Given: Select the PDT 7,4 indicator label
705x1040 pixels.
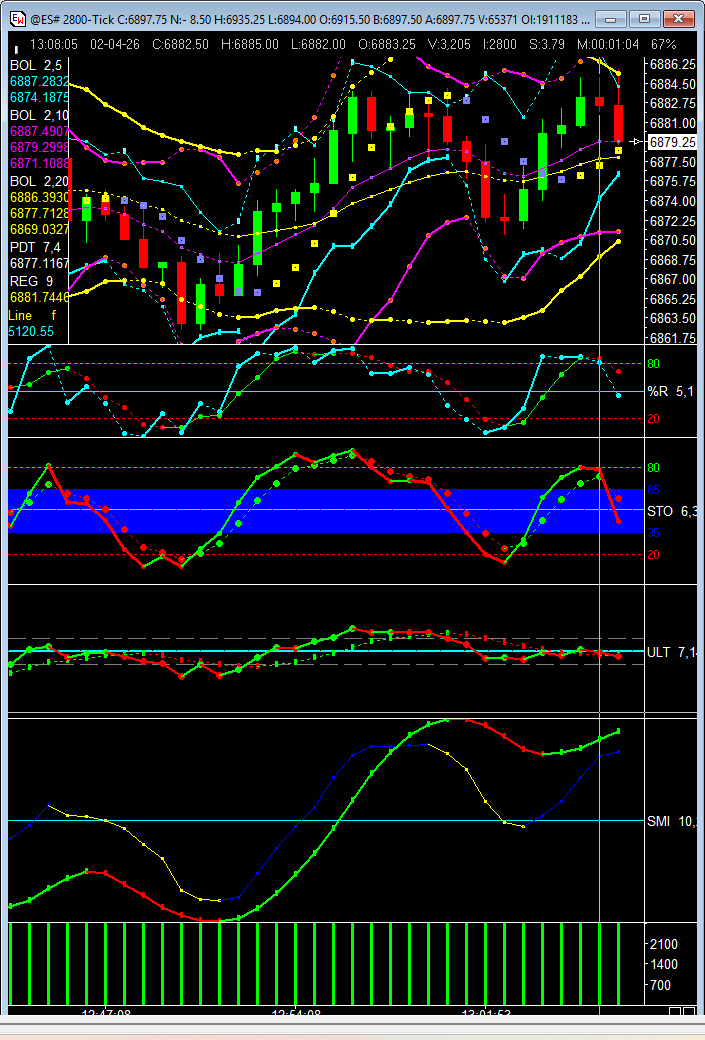Looking at the screenshot, I should pos(34,247).
